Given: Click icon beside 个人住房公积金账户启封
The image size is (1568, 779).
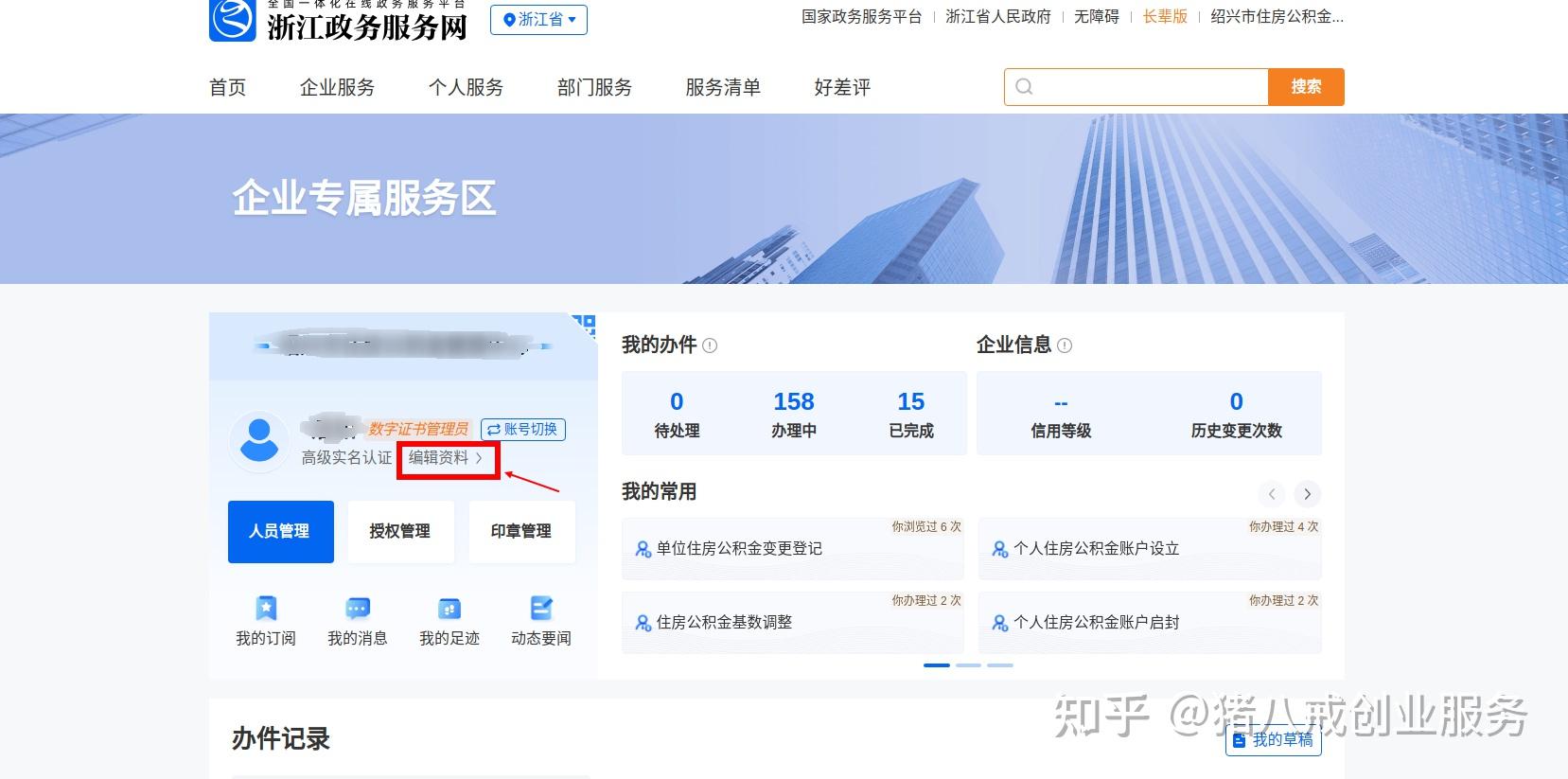Looking at the screenshot, I should coord(1000,623).
